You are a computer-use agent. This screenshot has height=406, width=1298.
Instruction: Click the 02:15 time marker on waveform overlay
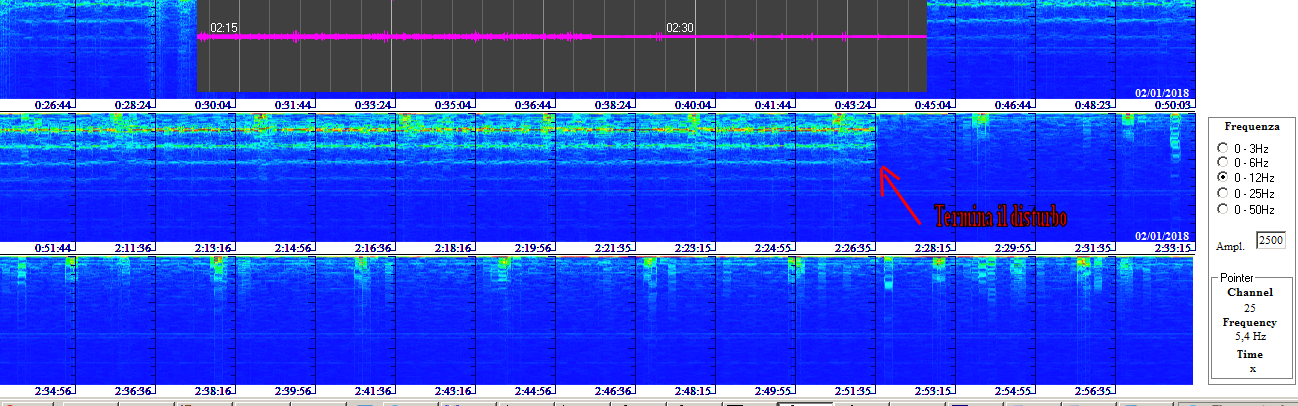(224, 28)
